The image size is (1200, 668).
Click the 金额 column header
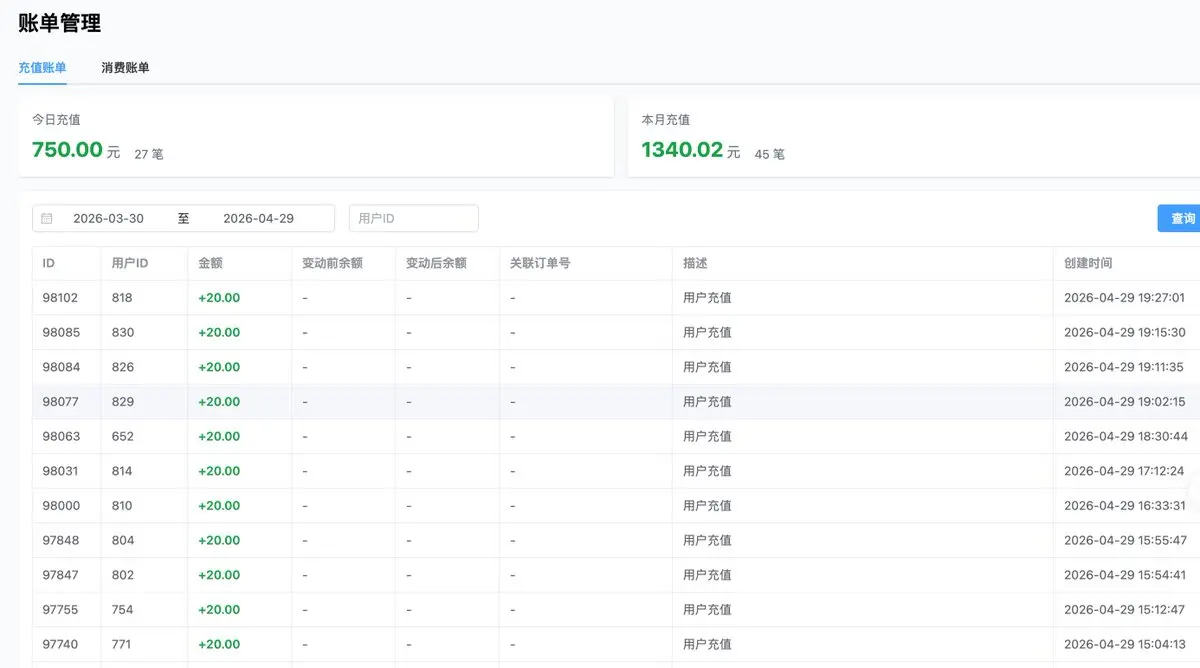point(210,263)
